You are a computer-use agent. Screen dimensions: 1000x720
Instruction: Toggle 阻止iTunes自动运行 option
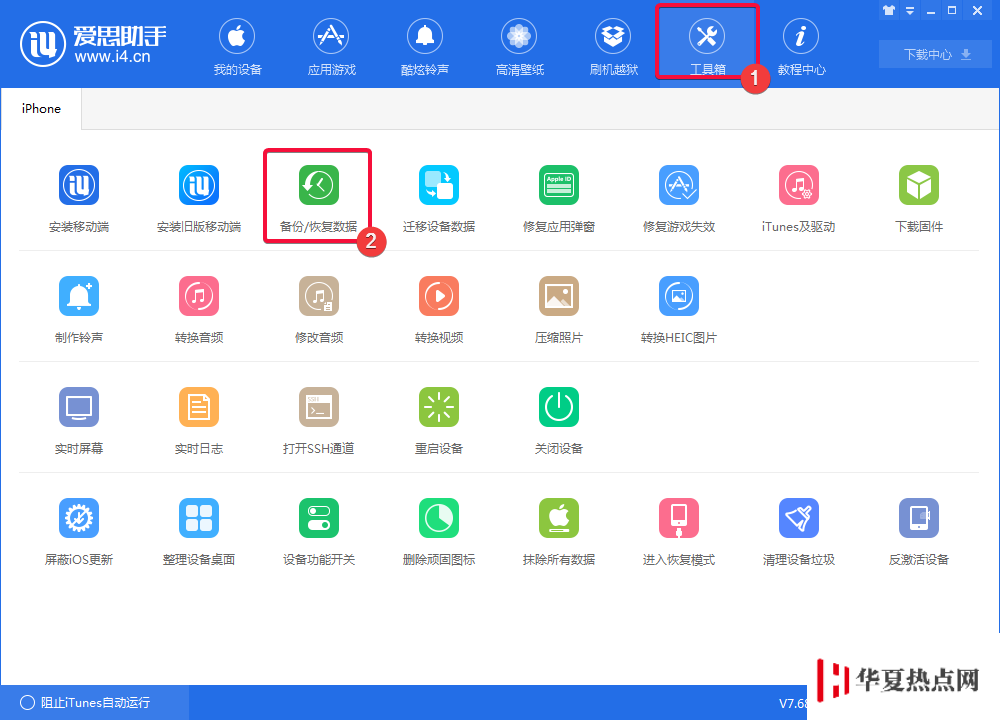(x=85, y=702)
